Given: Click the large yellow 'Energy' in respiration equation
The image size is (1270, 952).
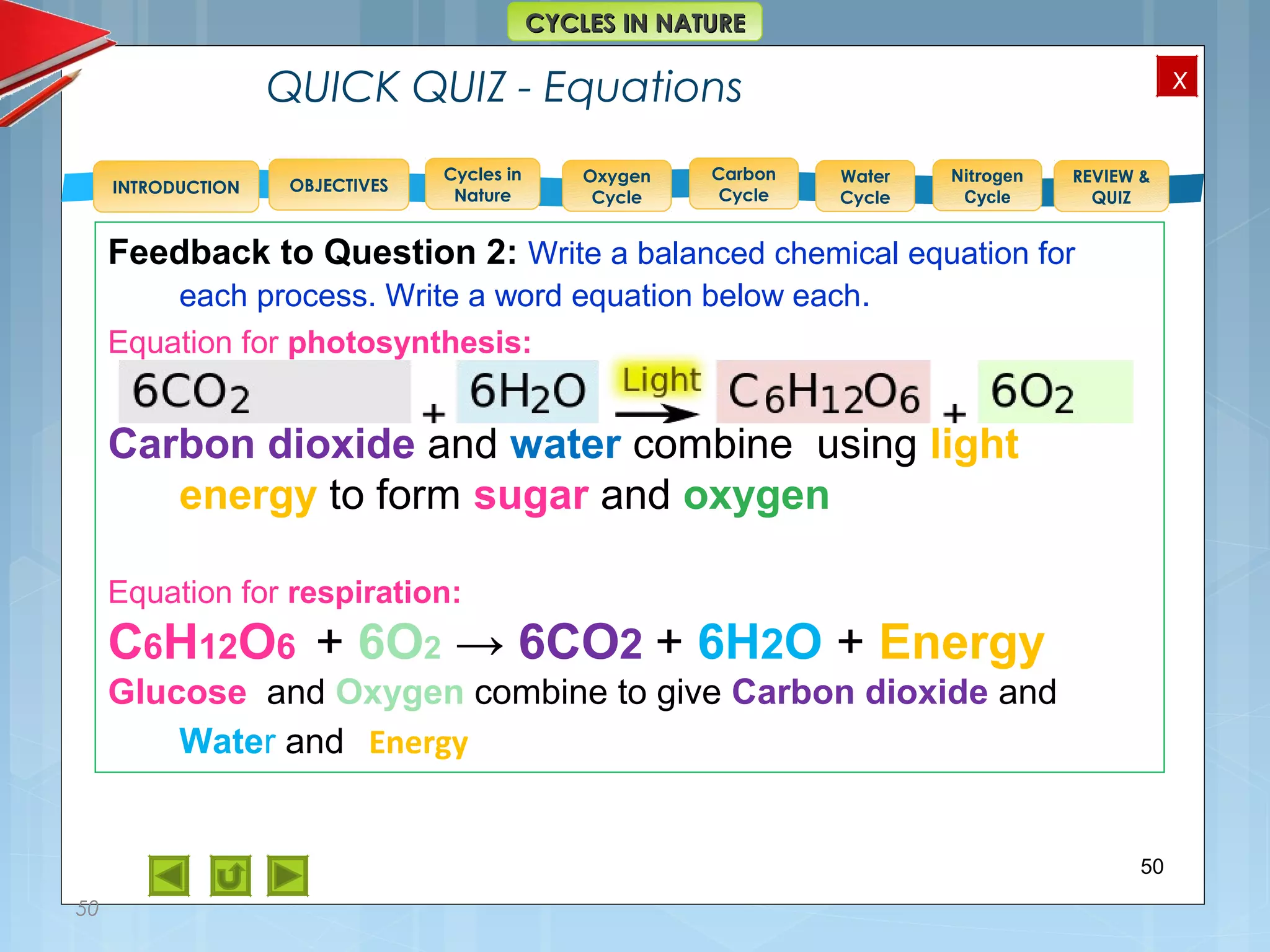Looking at the screenshot, I should tap(962, 645).
